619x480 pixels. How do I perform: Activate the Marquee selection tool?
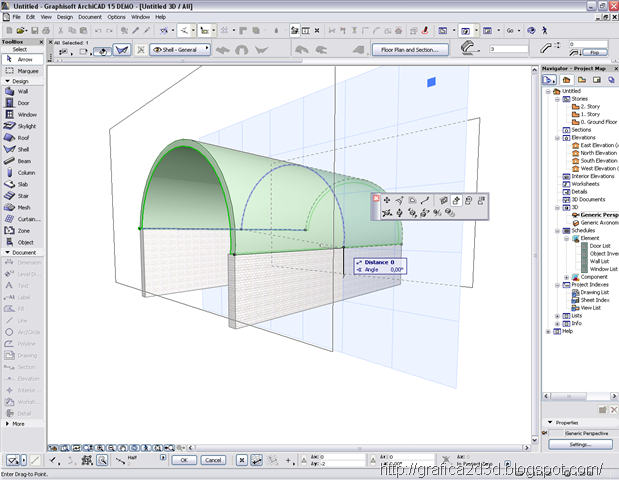pyautogui.click(x=23, y=71)
